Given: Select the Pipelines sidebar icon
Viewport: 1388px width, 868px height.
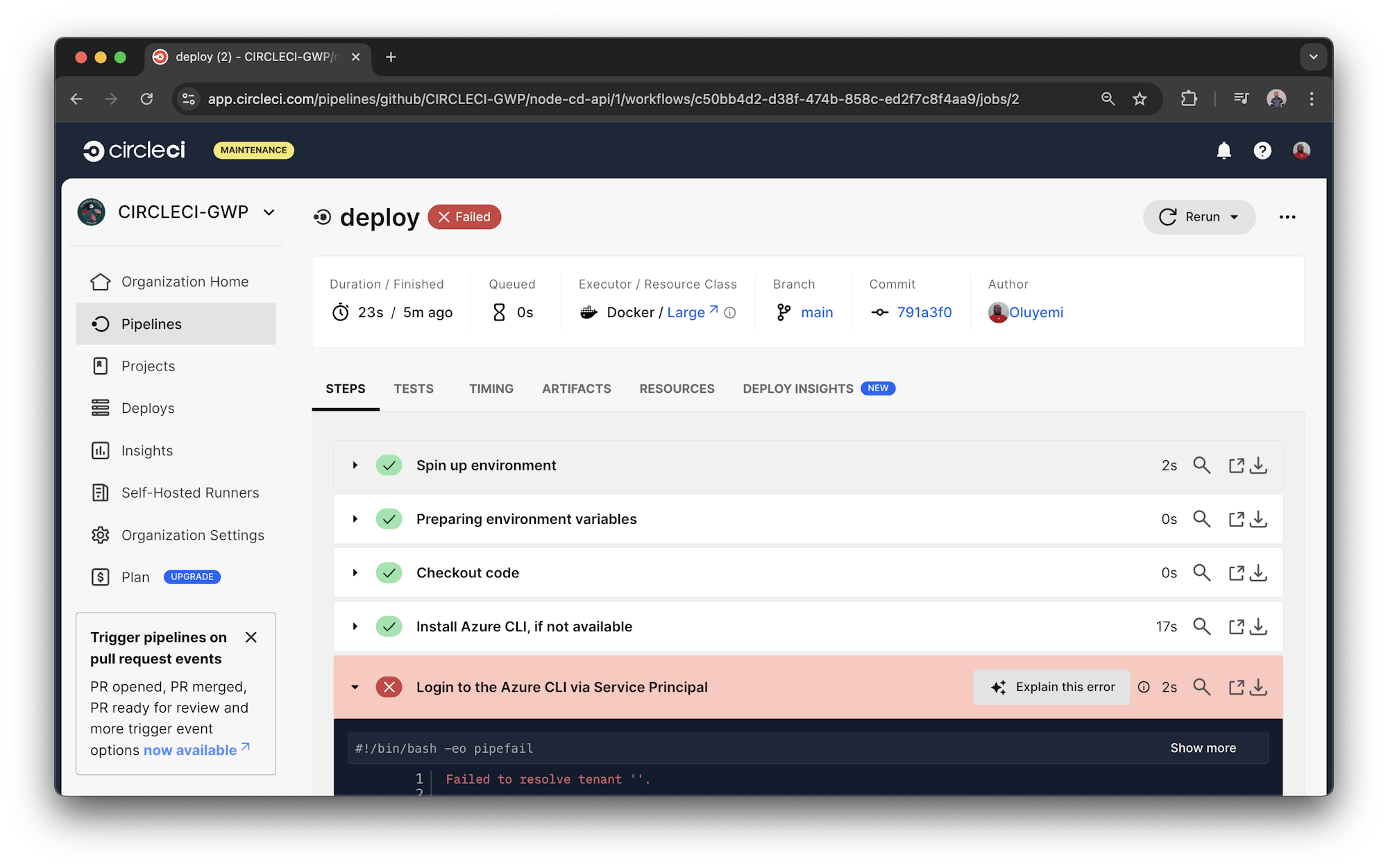Looking at the screenshot, I should (101, 323).
